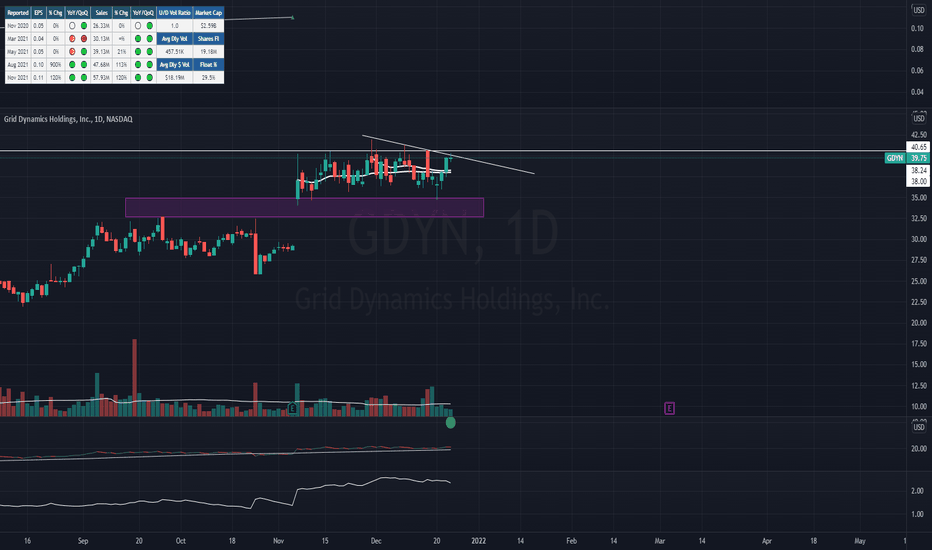Click the red EPS YoY circle for May 2021
The image size is (932, 550).
point(72,52)
